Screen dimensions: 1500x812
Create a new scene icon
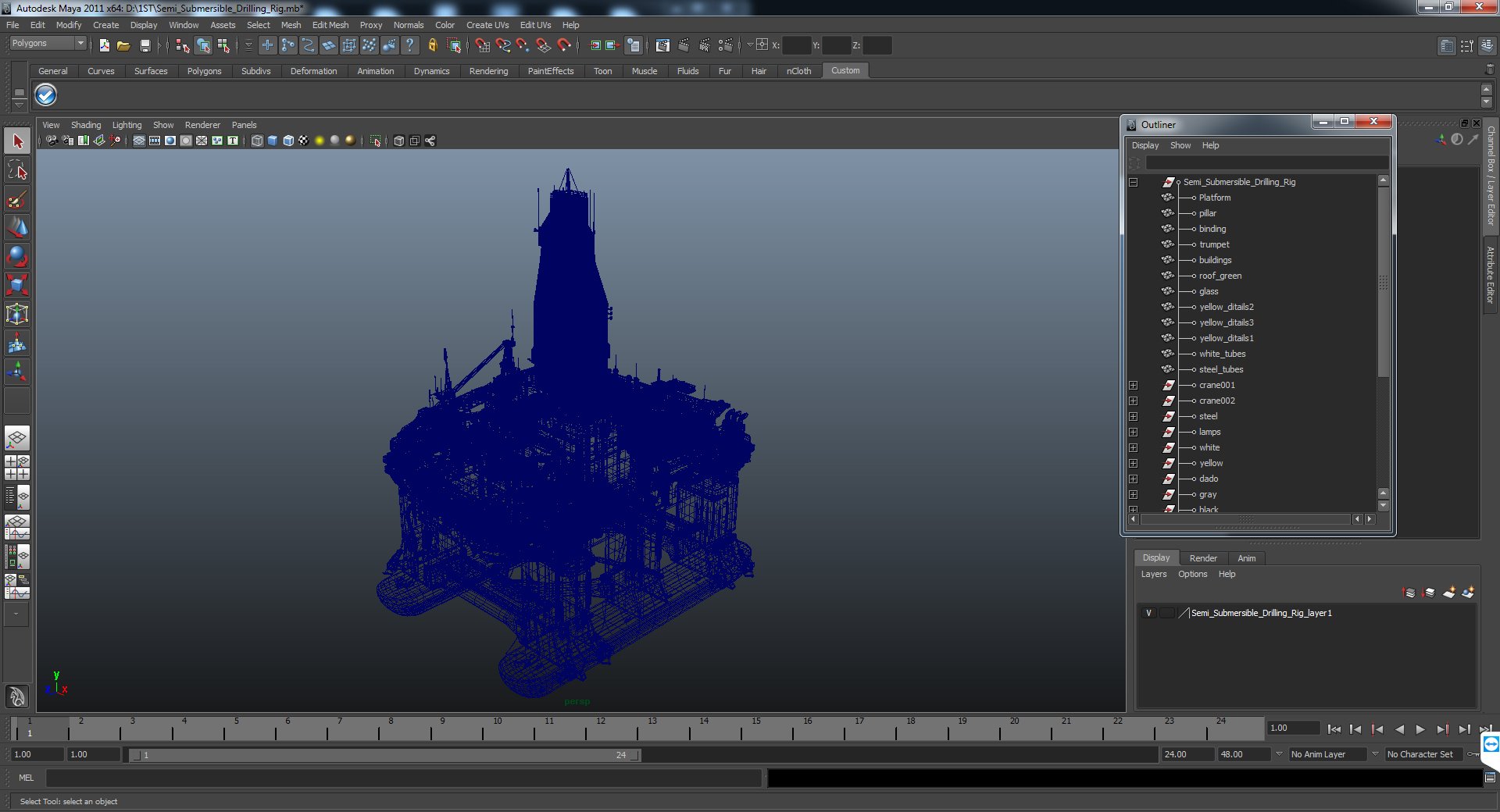104,45
